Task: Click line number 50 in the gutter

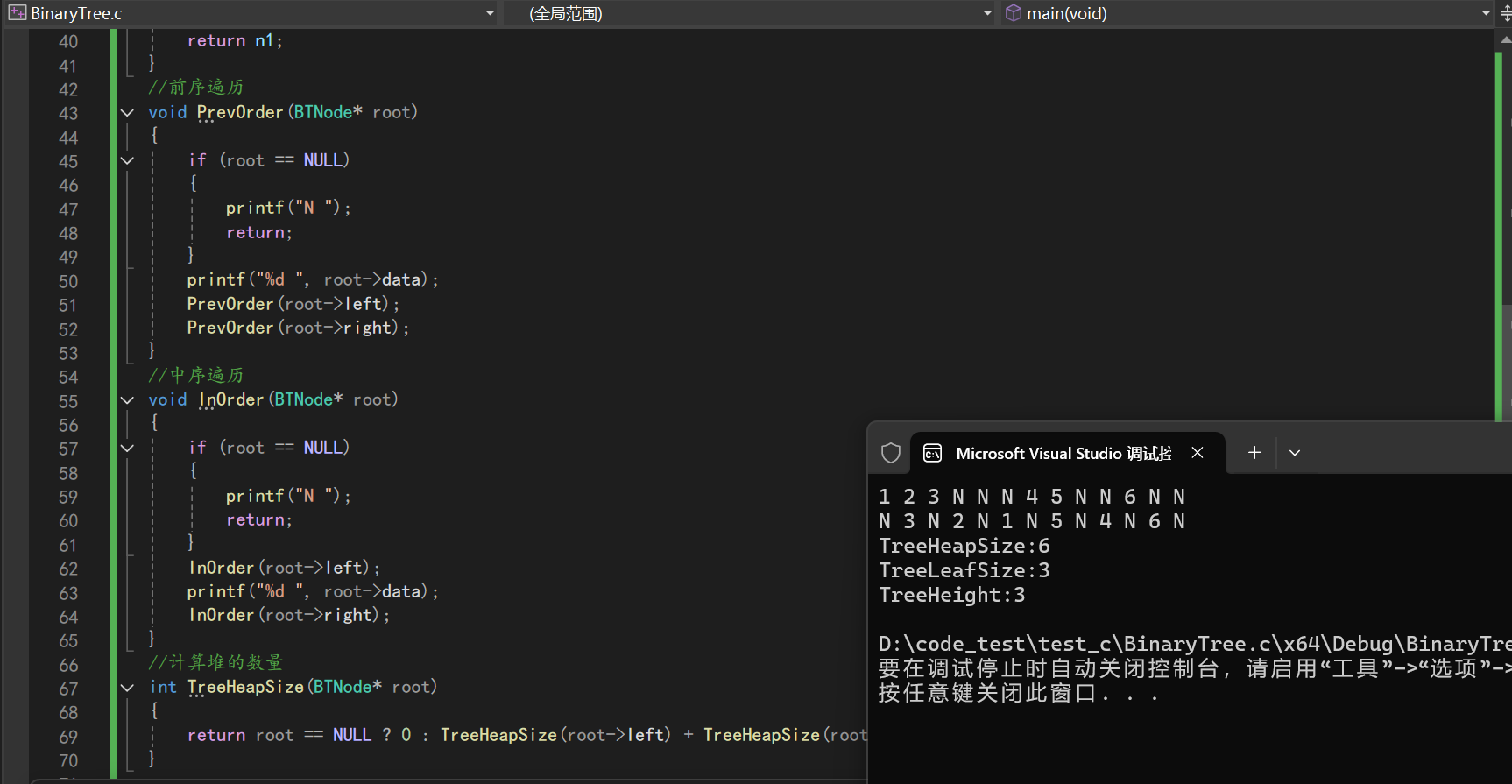Action: pyautogui.click(x=68, y=281)
